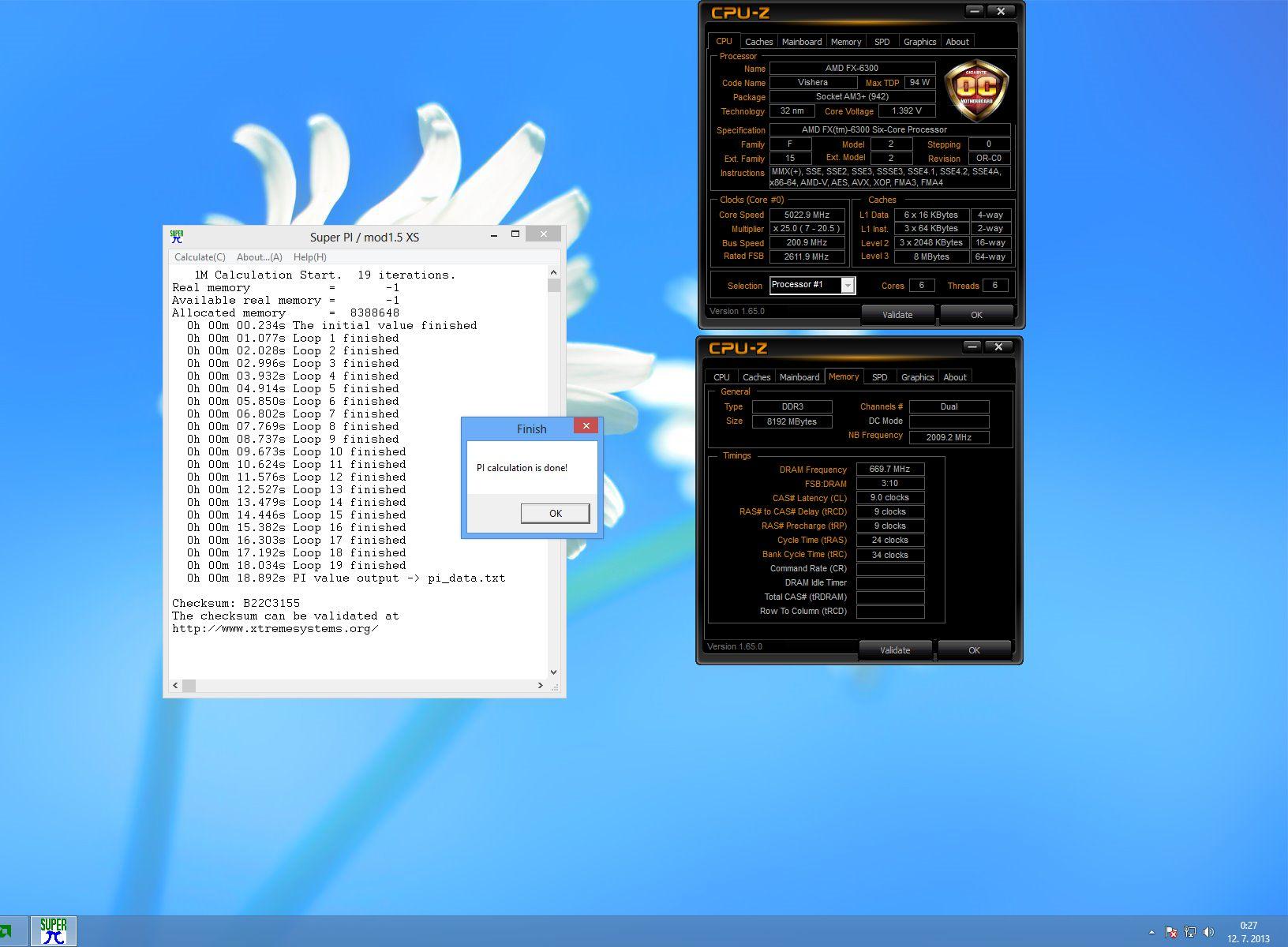
Task: Switch to About tab in the top CPU-Z window
Action: pos(957,42)
